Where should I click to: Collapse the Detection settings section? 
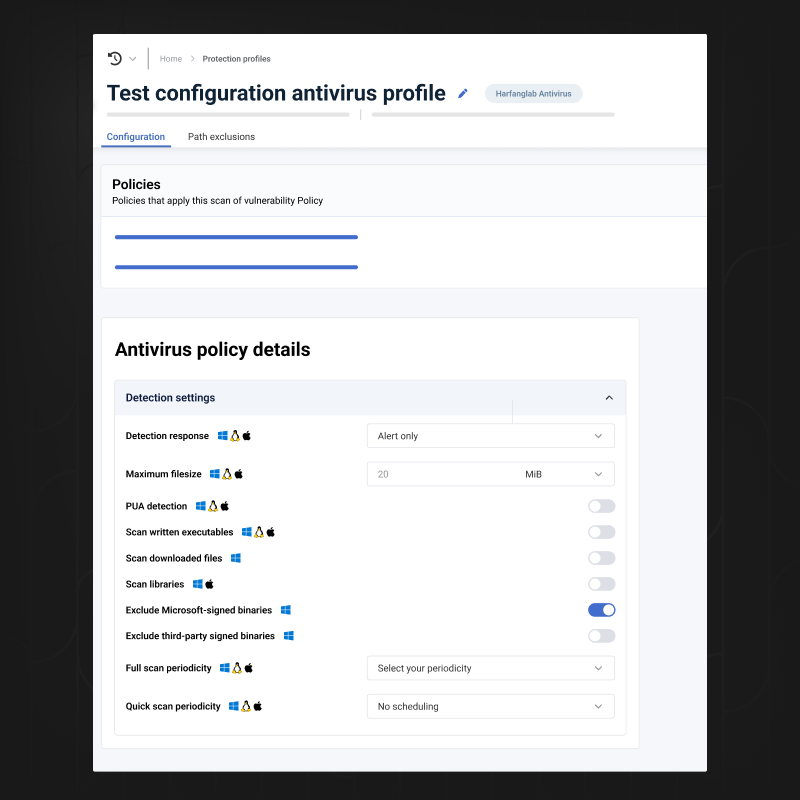click(609, 397)
